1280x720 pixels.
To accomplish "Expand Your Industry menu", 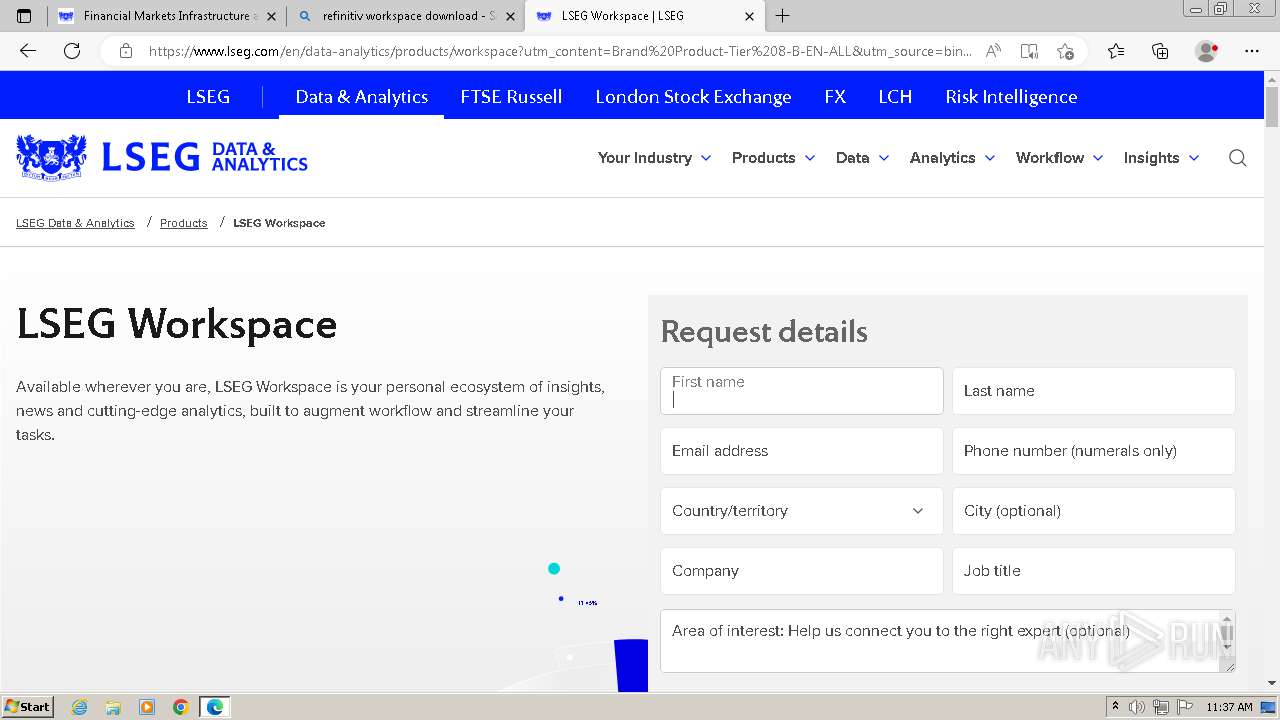I will pos(654,158).
